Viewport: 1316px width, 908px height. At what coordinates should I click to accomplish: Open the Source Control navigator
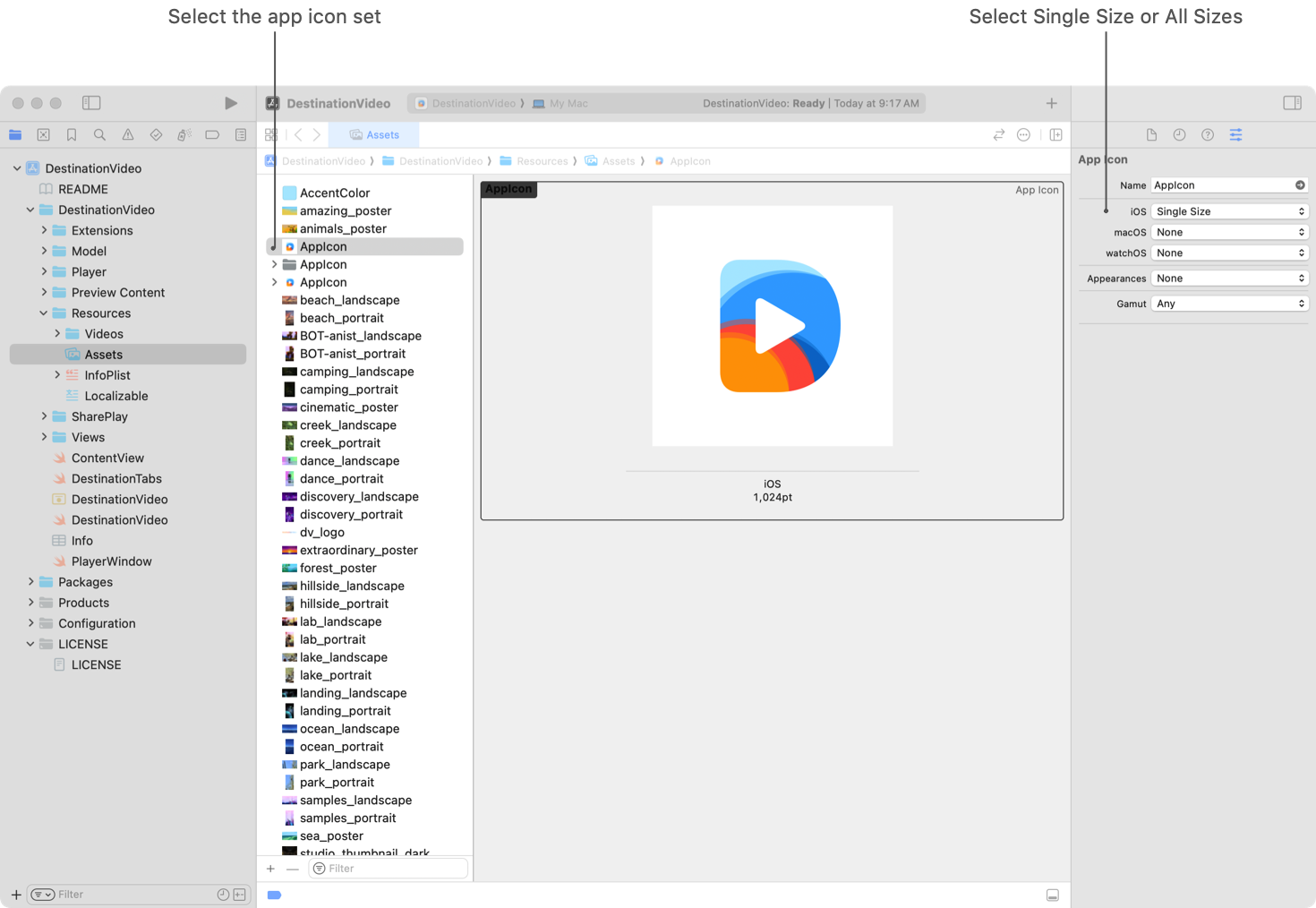tap(43, 135)
